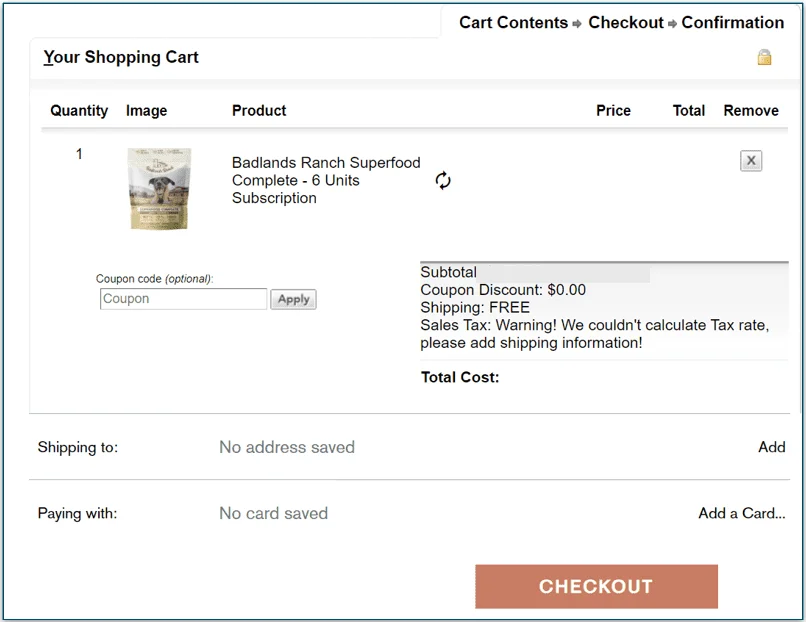Click the Quantity column header
806x622 pixels.
pyautogui.click(x=78, y=111)
